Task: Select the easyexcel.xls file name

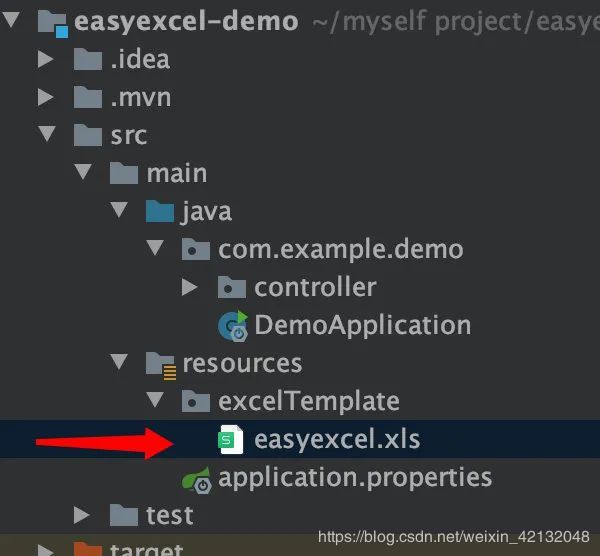Action: coord(337,439)
